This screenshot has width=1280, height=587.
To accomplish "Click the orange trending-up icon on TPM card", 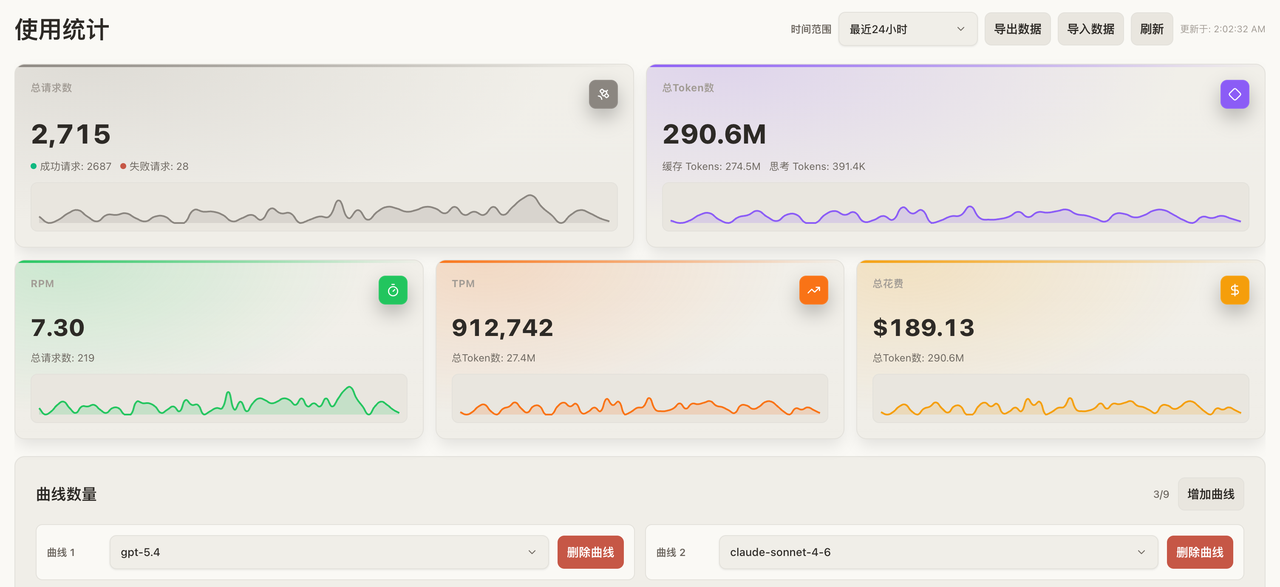I will (x=814, y=290).
